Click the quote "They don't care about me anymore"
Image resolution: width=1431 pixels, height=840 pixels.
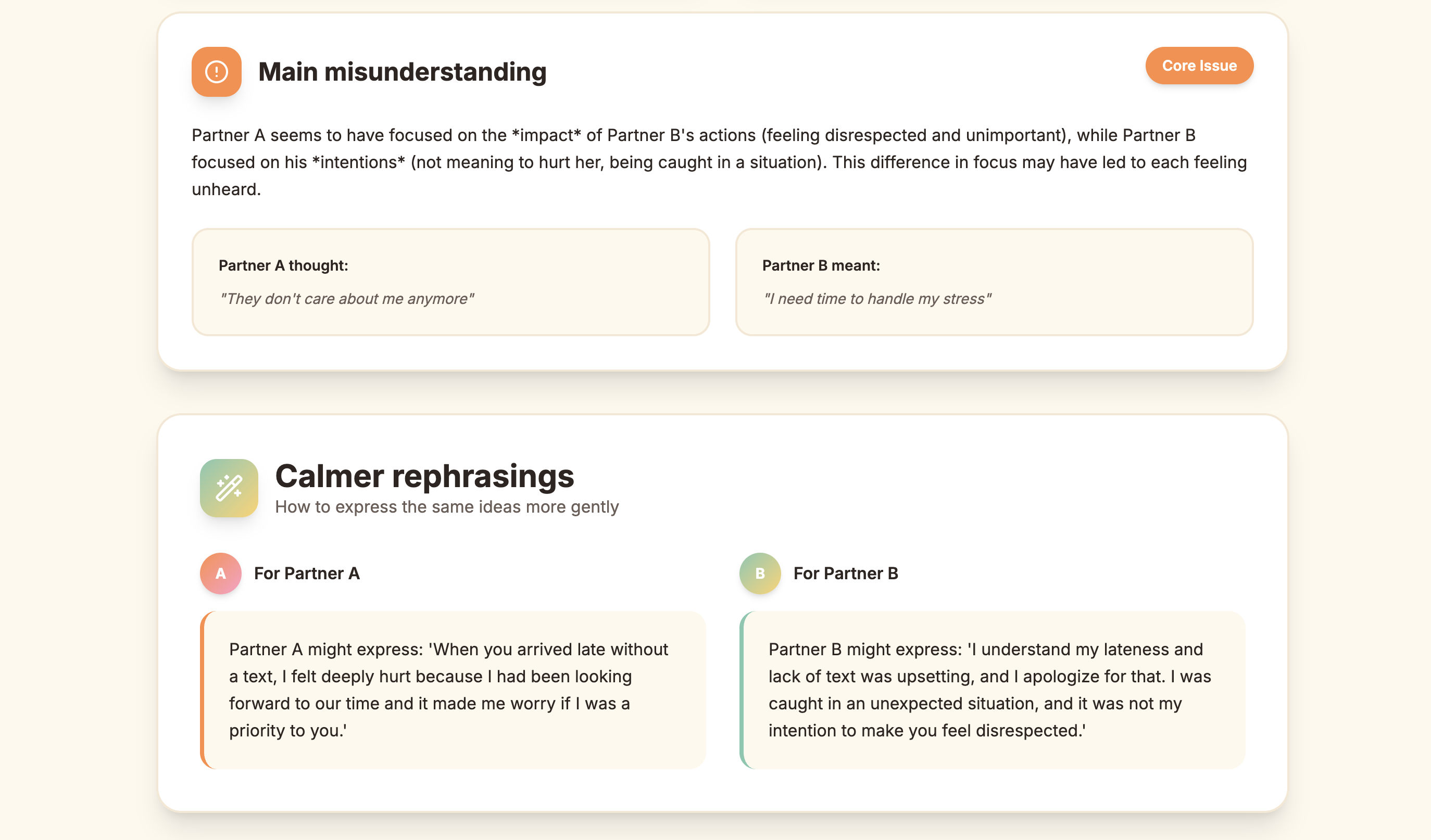point(346,299)
